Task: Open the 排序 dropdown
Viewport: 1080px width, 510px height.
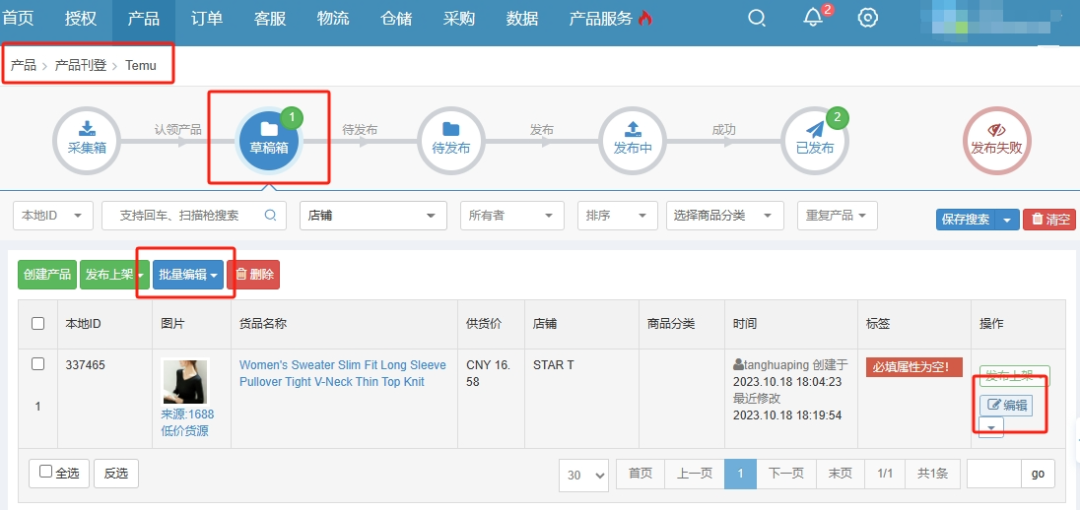Action: [617, 216]
